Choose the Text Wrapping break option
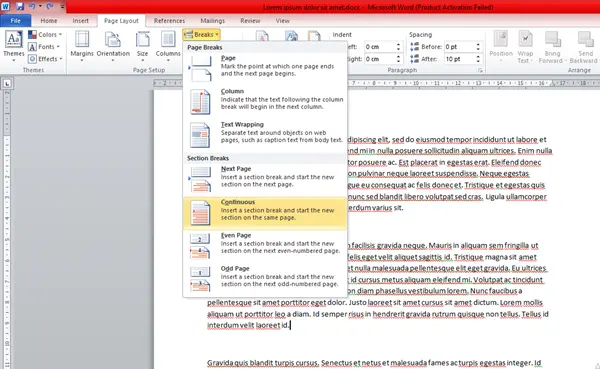The height and width of the screenshot is (369, 600). click(265, 135)
